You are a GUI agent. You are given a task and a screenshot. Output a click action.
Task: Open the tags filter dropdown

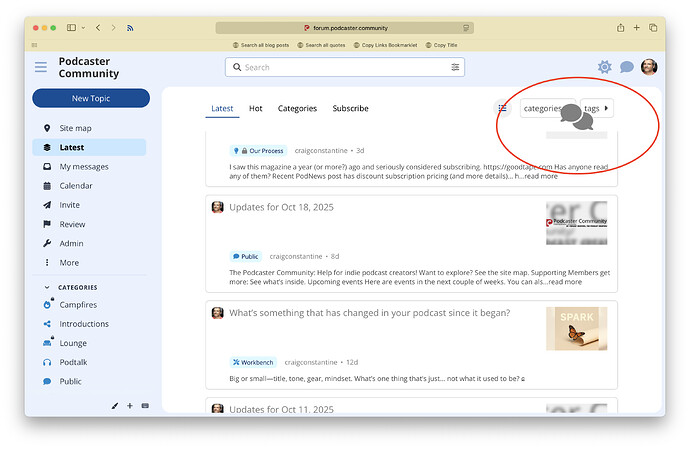(x=597, y=108)
